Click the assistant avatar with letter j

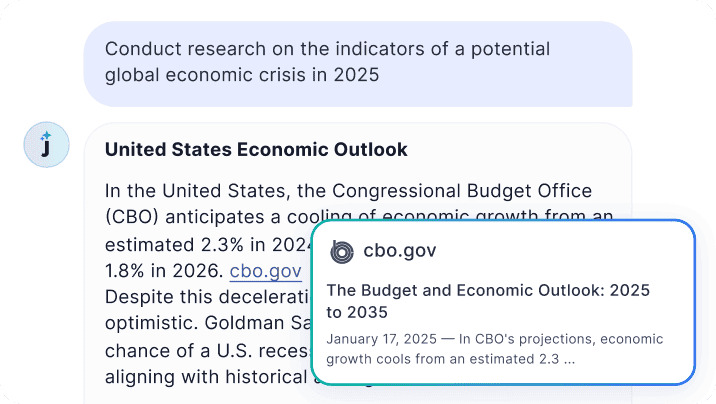coord(47,145)
